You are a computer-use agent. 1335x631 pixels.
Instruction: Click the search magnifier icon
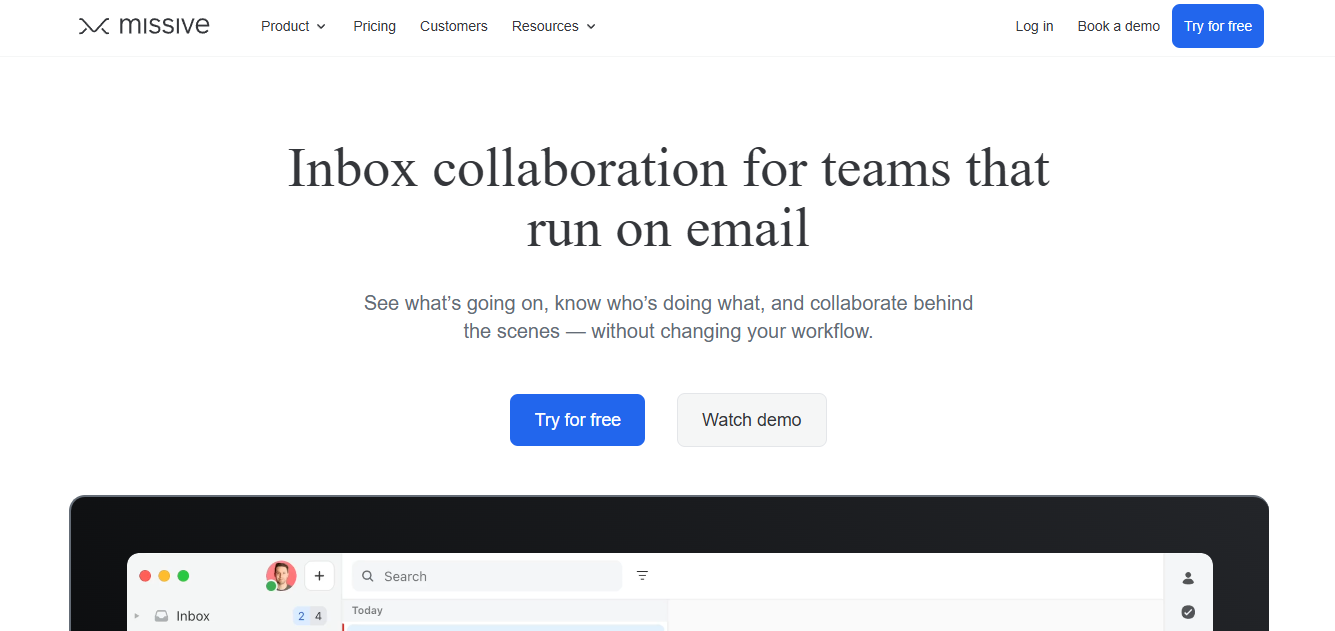[x=368, y=576]
